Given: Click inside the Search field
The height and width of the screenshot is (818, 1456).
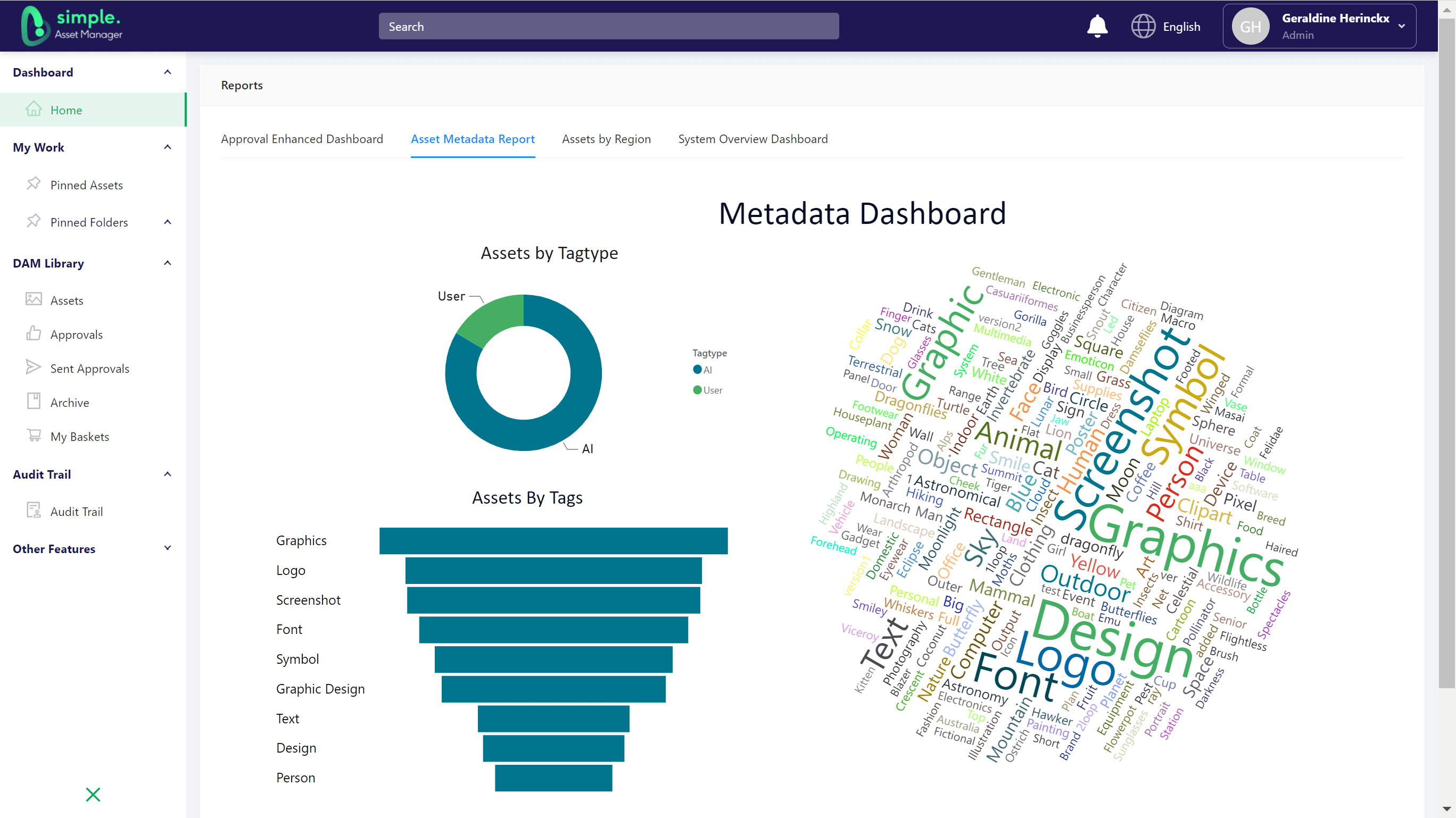Looking at the screenshot, I should 608,26.
